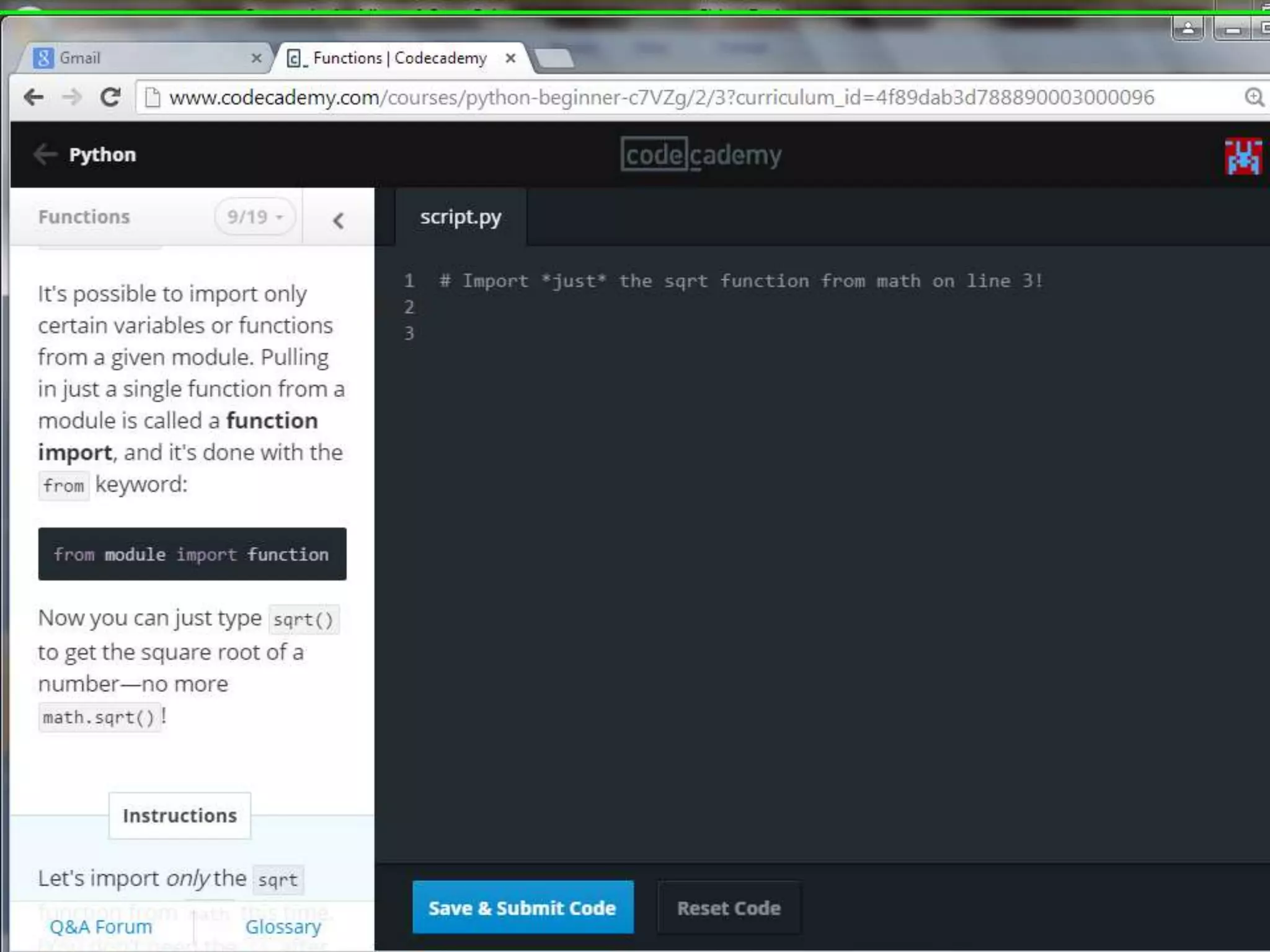This screenshot has width=1270, height=952.
Task: Click the inline 'sqrt()' code snippet
Action: [x=304, y=620]
